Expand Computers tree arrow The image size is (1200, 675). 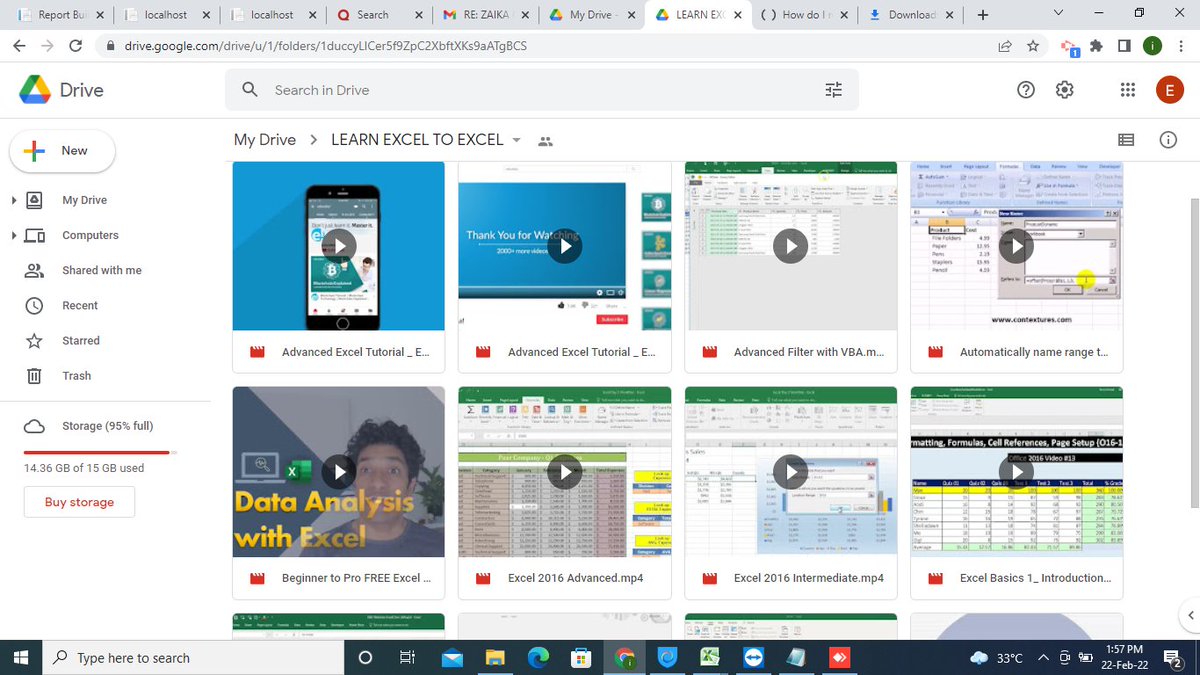[x=14, y=235]
